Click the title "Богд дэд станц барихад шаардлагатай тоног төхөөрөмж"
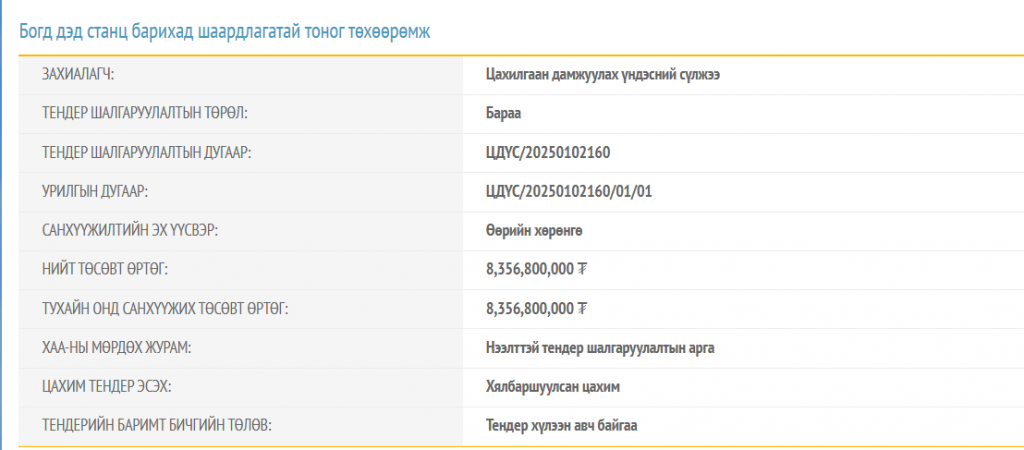This screenshot has height=450, width=1024. coord(225,31)
